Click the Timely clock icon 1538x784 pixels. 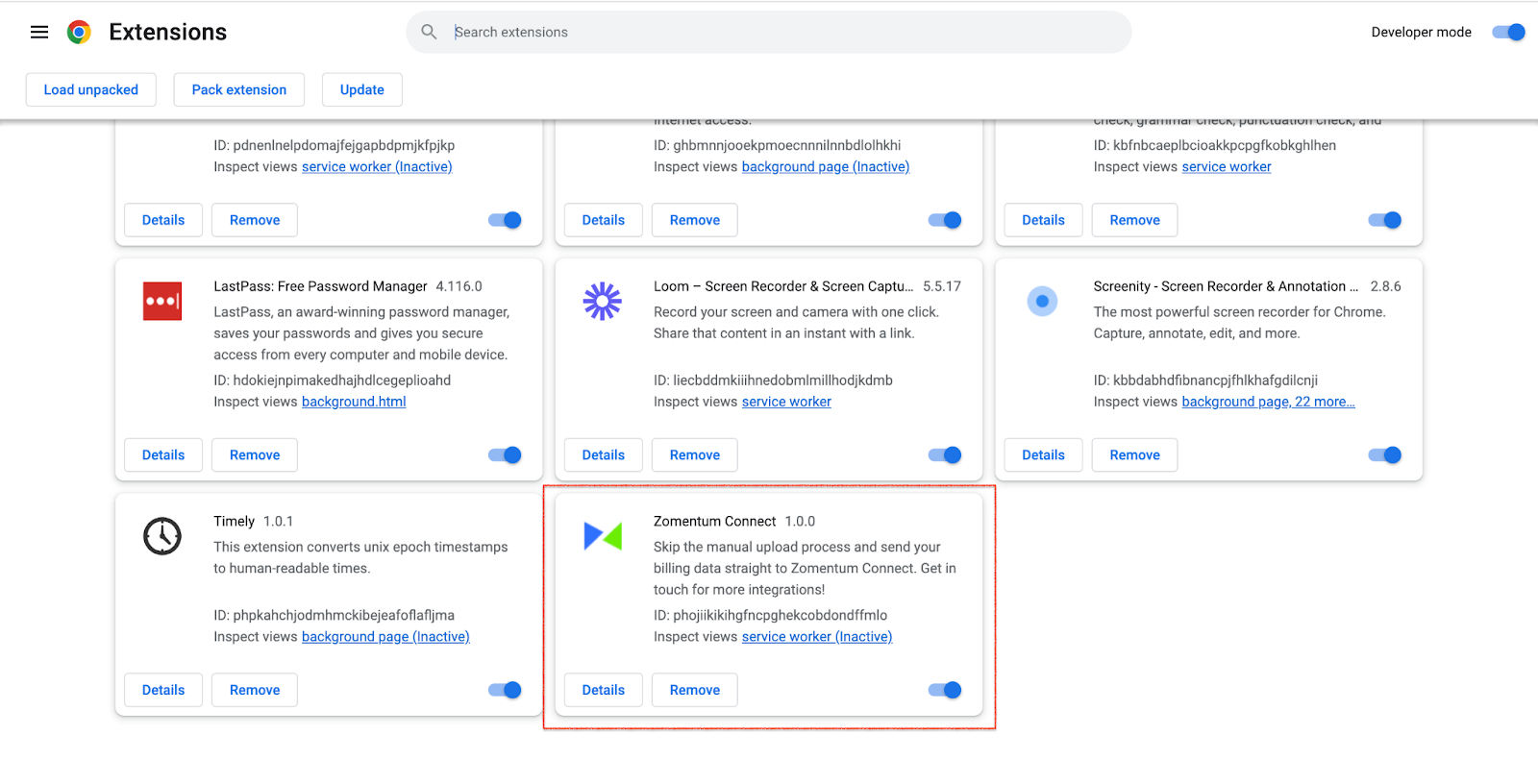(162, 536)
